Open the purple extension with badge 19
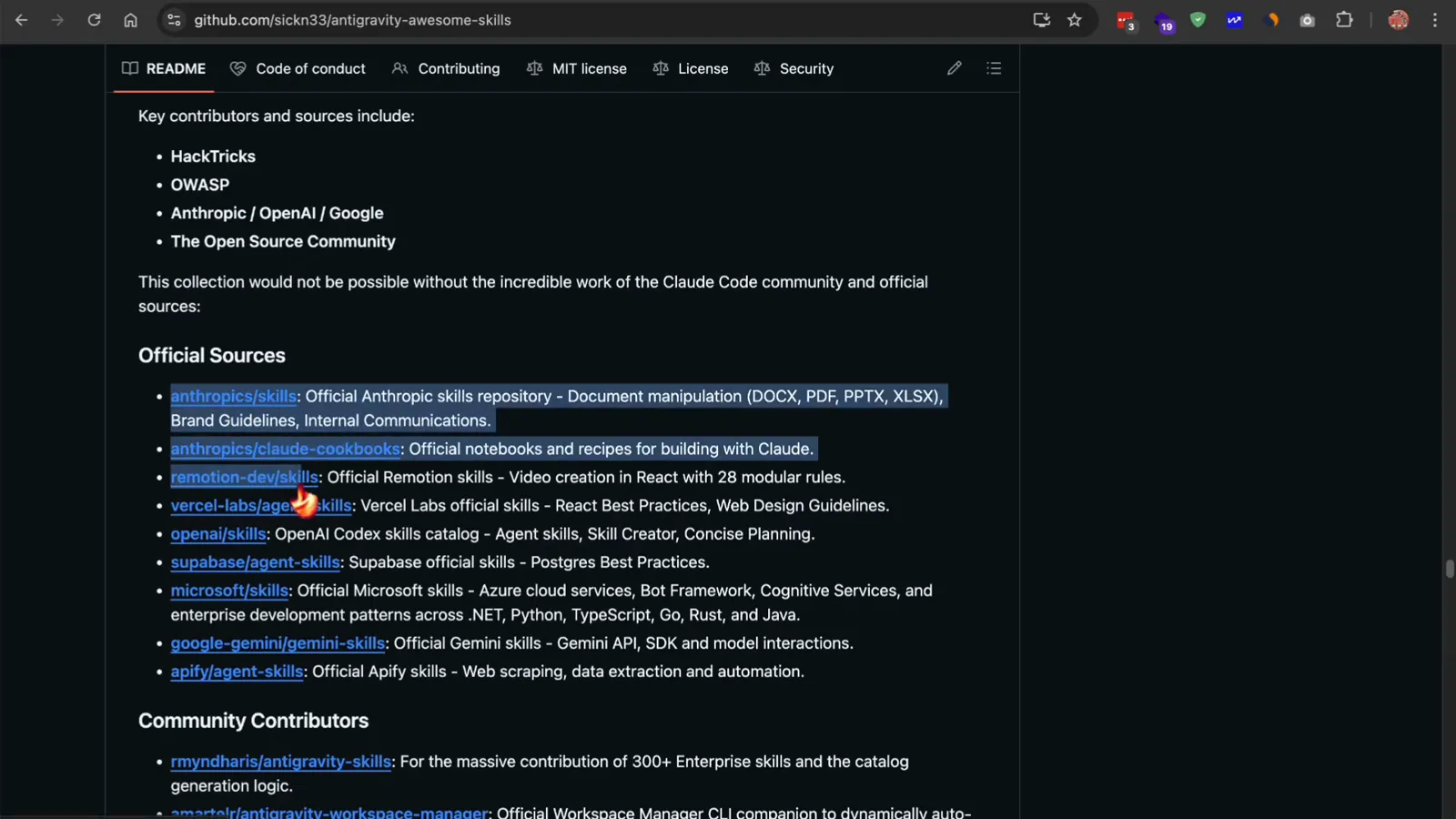Screen dimensions: 1456x819 tap(1164, 21)
